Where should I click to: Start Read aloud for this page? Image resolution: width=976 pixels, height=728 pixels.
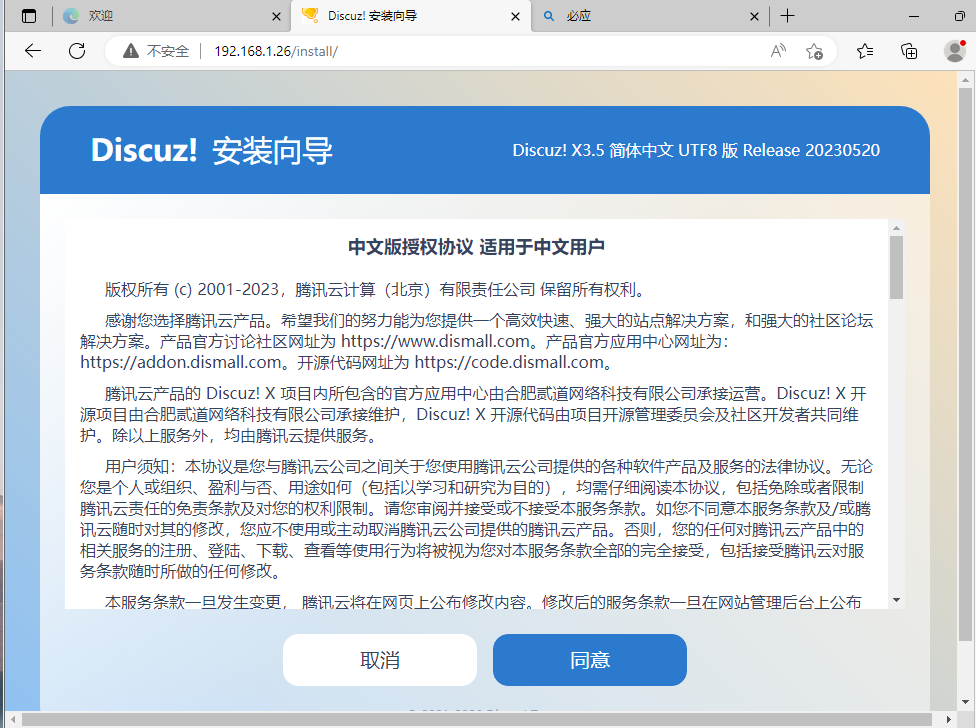[778, 50]
